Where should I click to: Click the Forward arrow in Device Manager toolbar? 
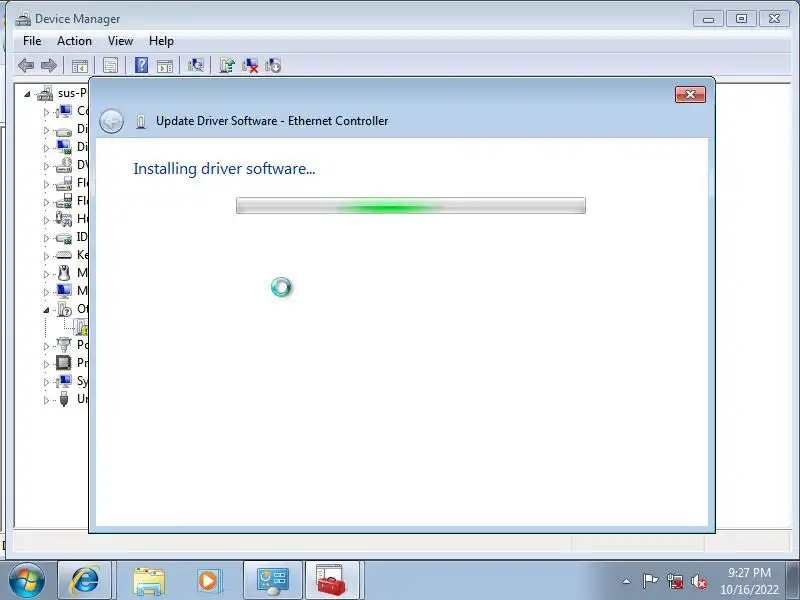48,65
